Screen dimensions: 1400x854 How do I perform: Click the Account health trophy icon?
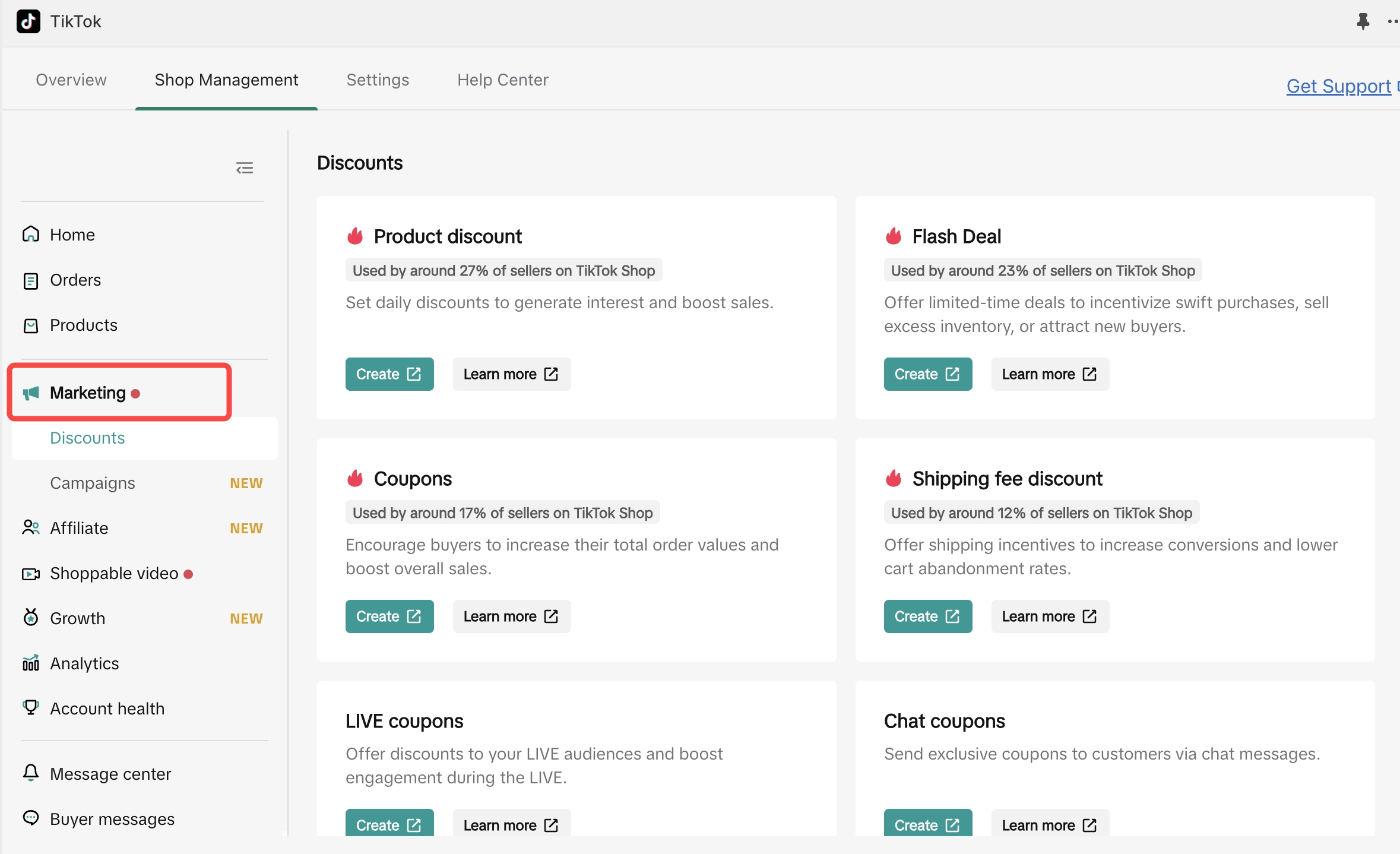(31, 707)
